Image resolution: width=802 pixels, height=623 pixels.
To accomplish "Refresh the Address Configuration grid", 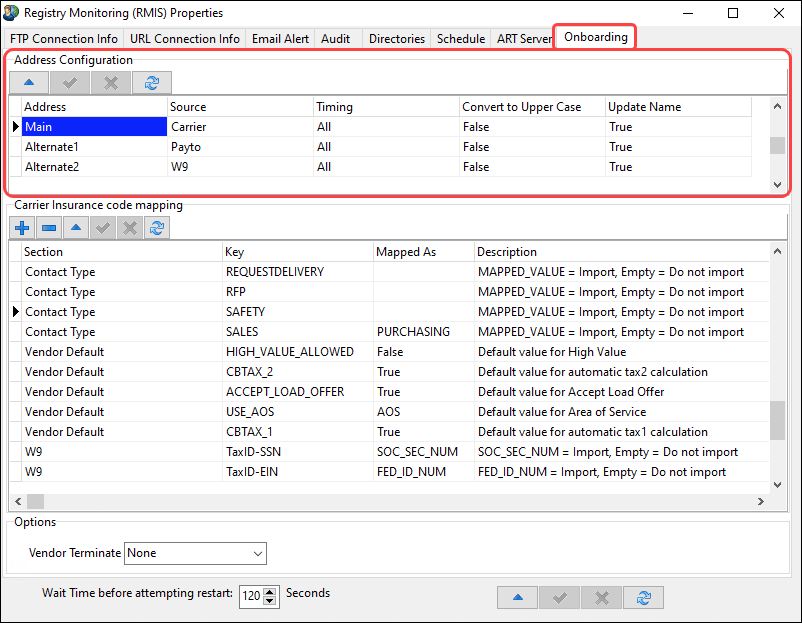I will tap(151, 83).
